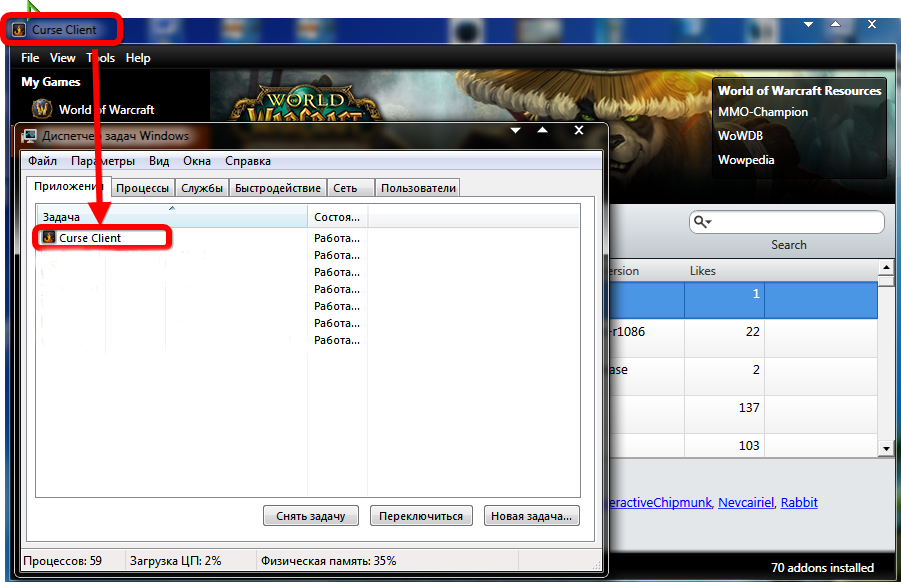Sort addons by the Likes column header
901x582 pixels.
(702, 271)
